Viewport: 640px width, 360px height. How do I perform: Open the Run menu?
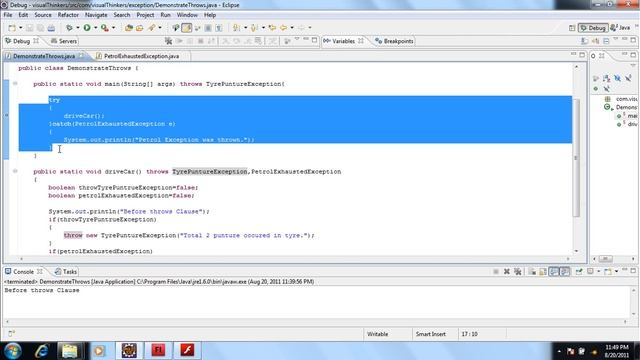165,15
